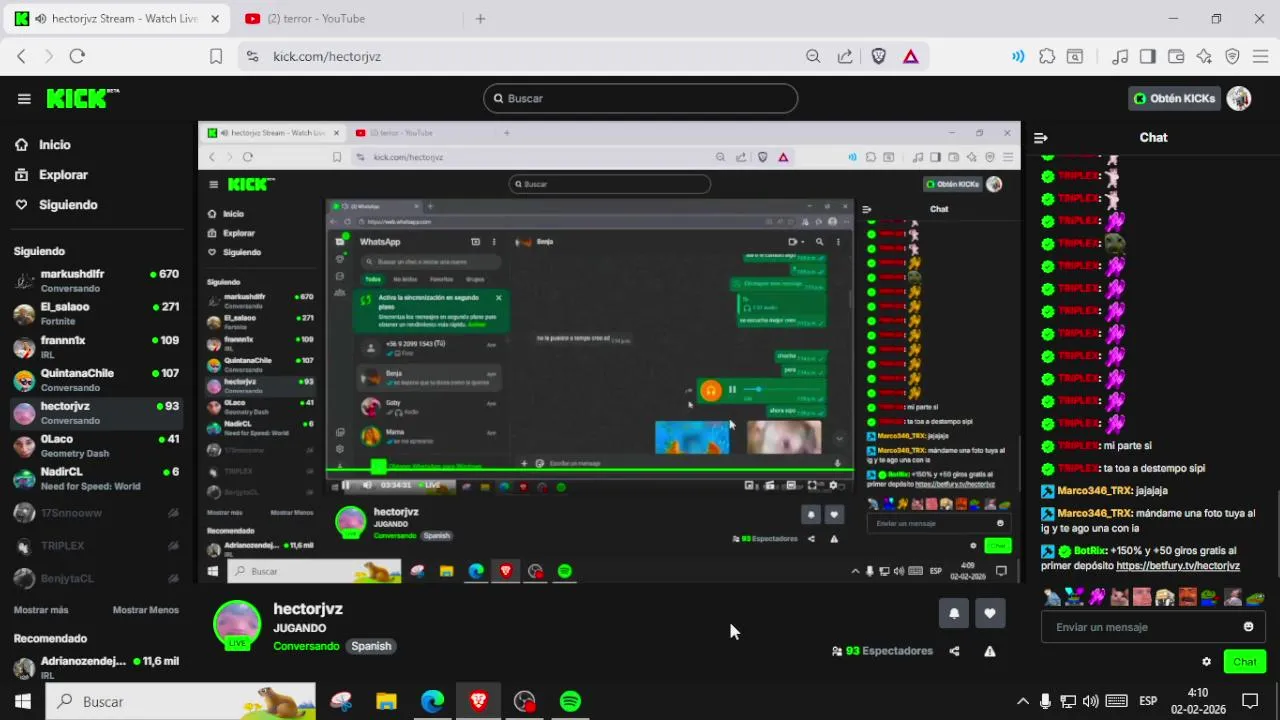Open File Explorer from taskbar
The width and height of the screenshot is (1280, 720).
click(386, 701)
